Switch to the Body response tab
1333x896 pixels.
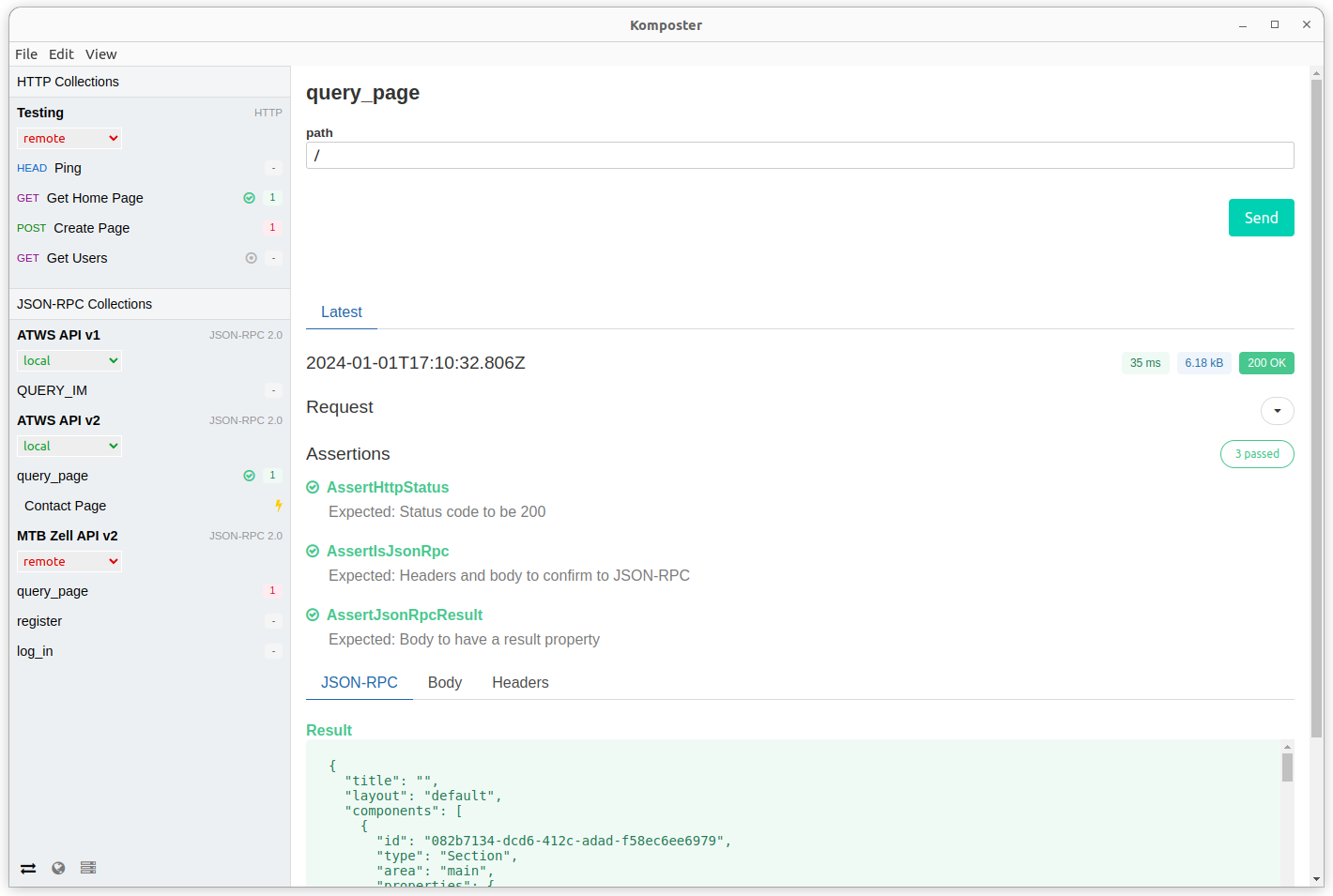[445, 683]
